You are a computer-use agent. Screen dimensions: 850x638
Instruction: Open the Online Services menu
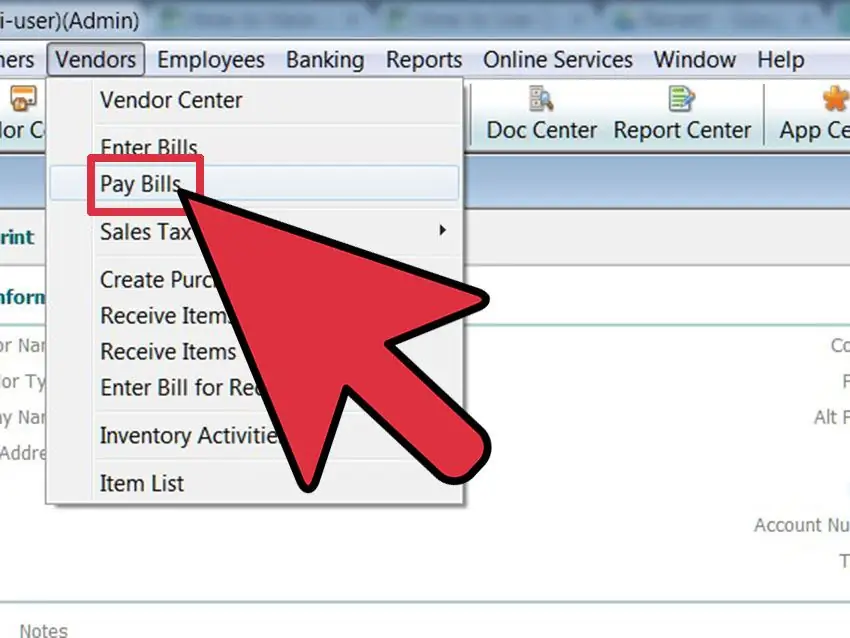tap(557, 60)
